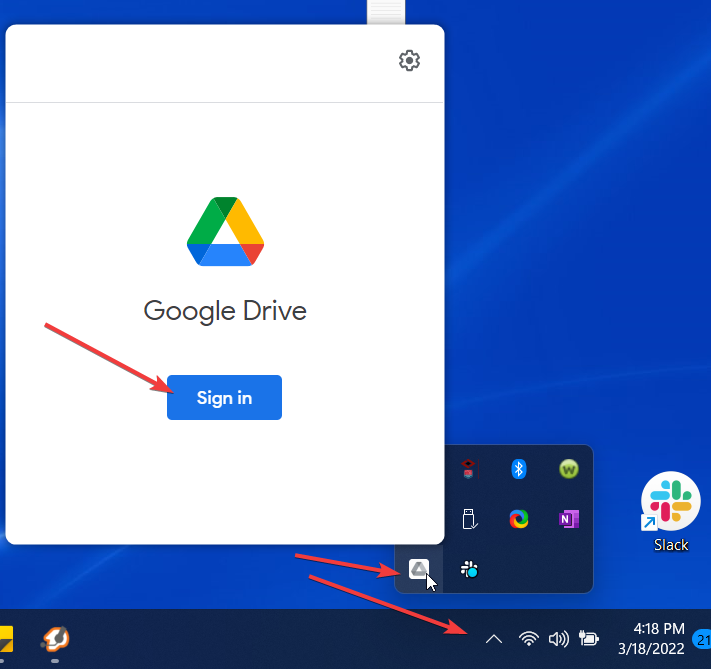Open the green W tray icon
This screenshot has width=711, height=669.
click(569, 469)
